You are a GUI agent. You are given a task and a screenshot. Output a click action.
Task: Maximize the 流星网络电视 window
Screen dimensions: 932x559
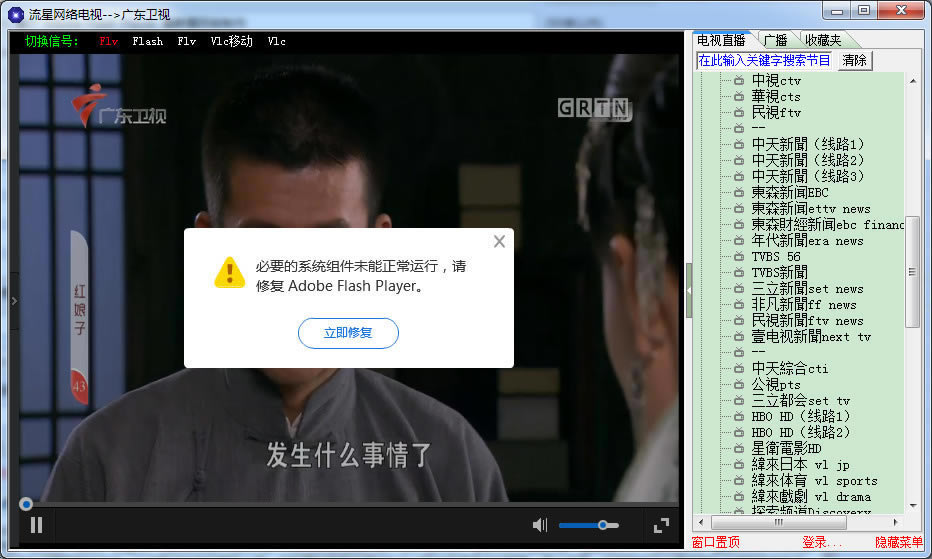point(864,10)
